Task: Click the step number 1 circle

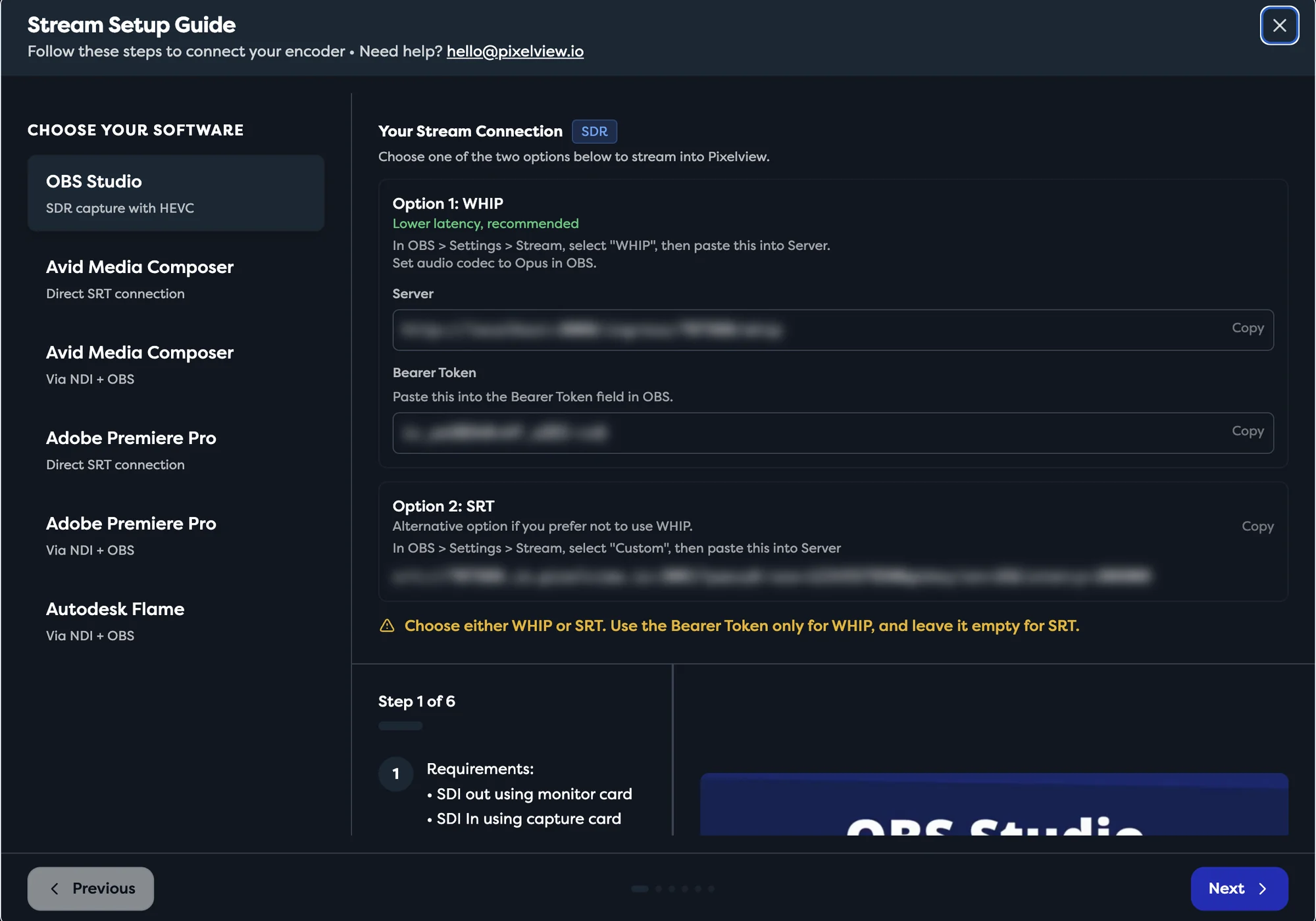Action: pos(396,774)
